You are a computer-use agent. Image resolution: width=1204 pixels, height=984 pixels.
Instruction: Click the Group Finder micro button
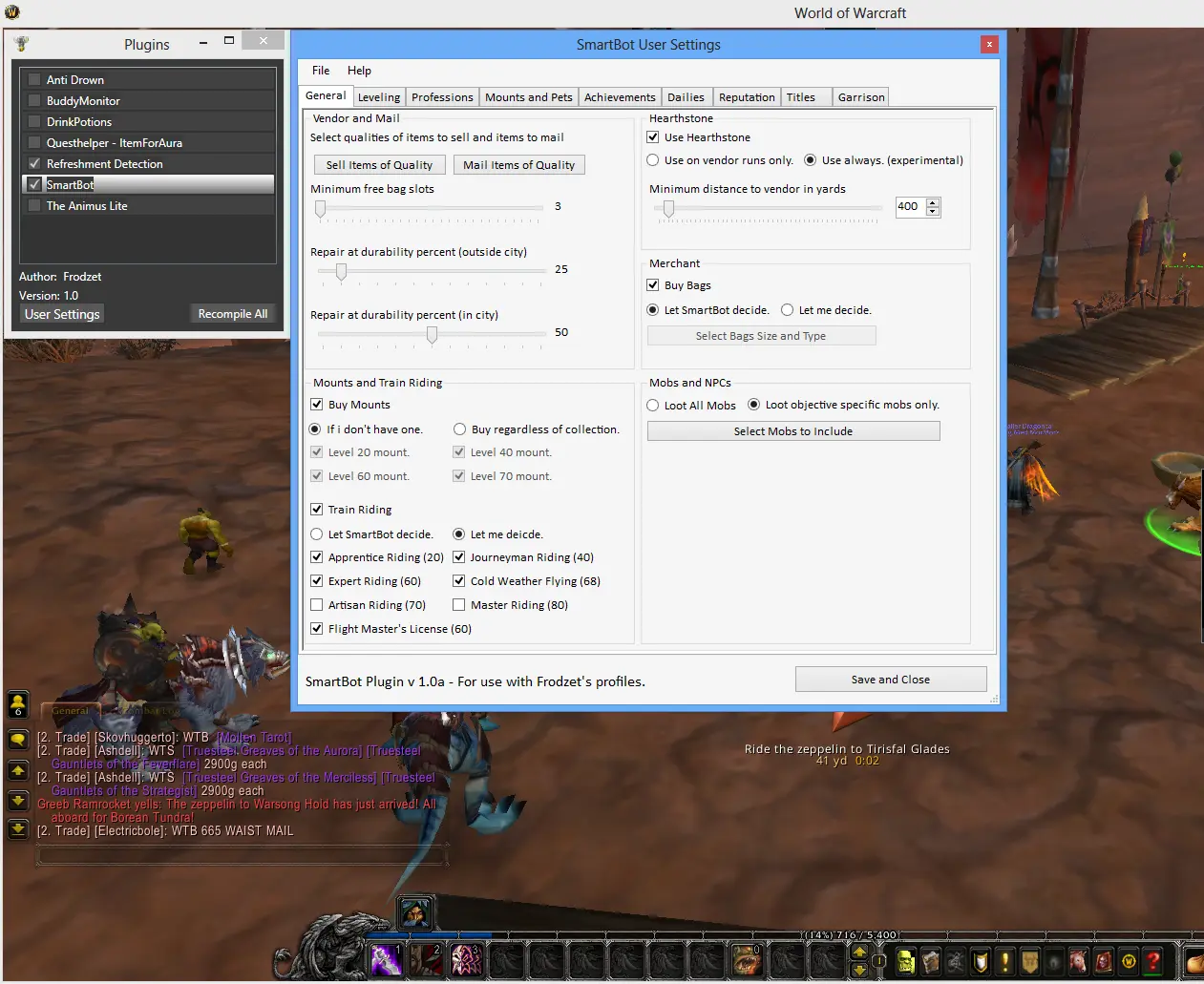(x=1054, y=961)
